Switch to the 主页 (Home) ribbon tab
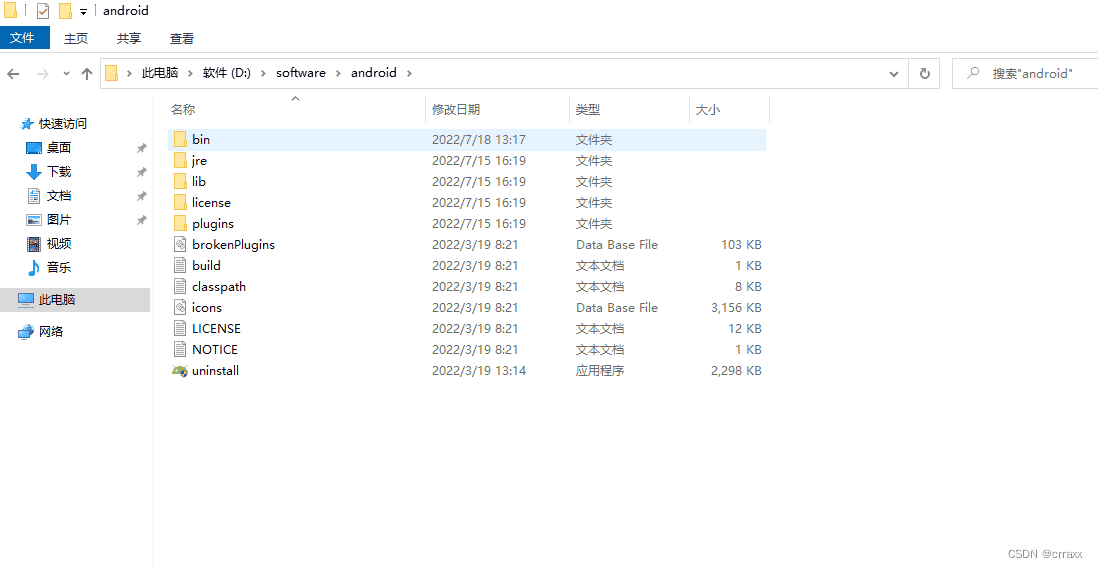Screen dimensions: 1098x568 tap(76, 39)
